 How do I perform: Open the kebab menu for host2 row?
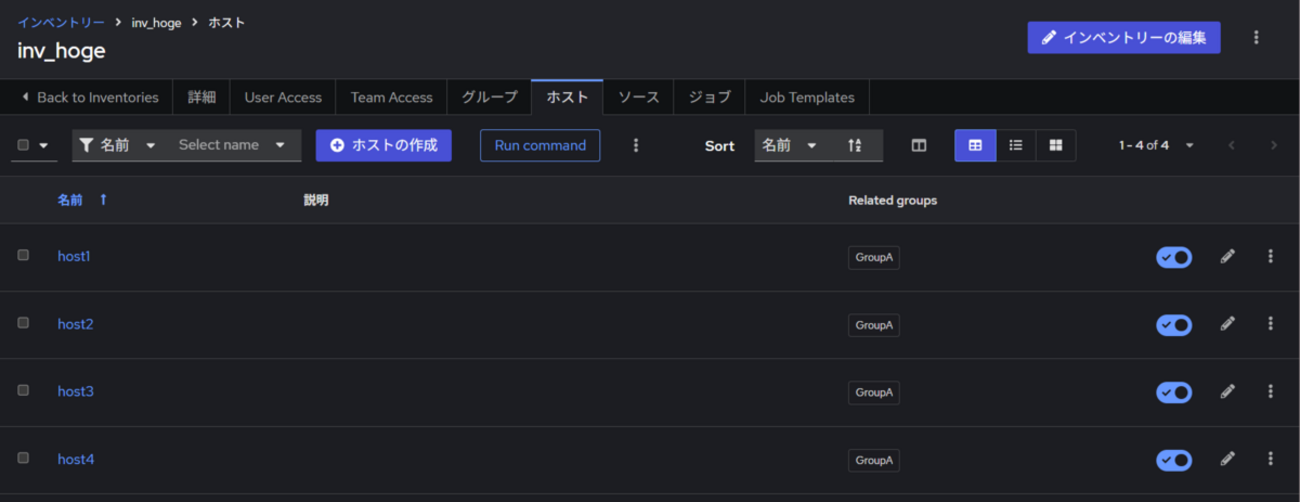pyautogui.click(x=1270, y=324)
